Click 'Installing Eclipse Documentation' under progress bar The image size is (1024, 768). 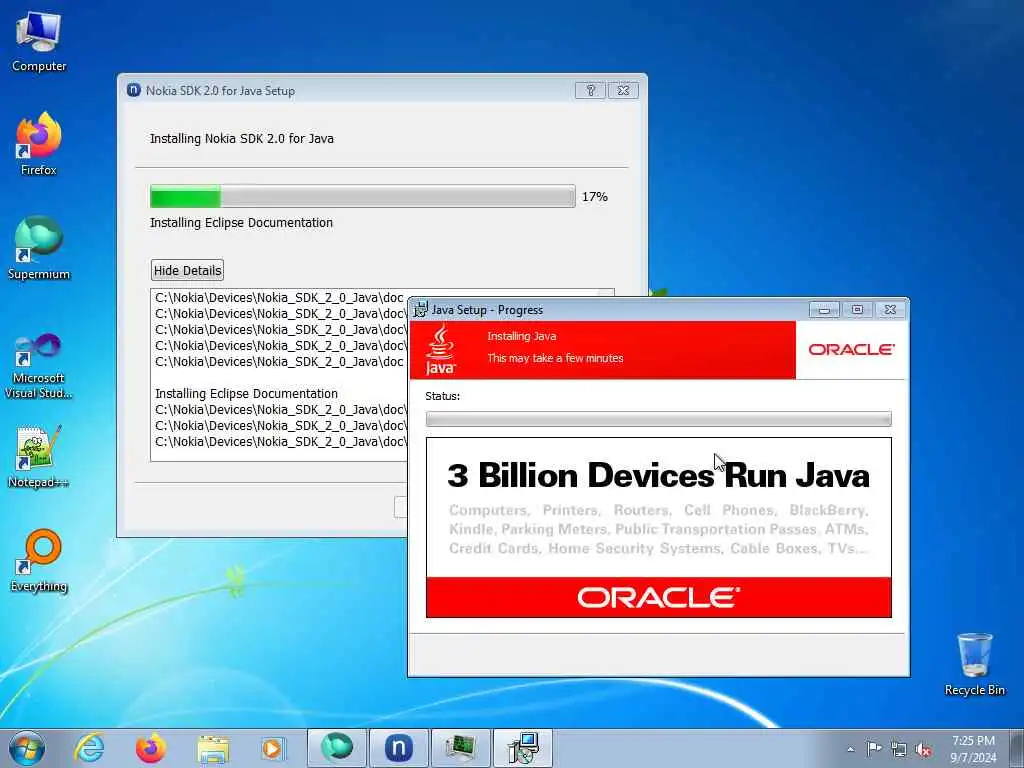241,223
